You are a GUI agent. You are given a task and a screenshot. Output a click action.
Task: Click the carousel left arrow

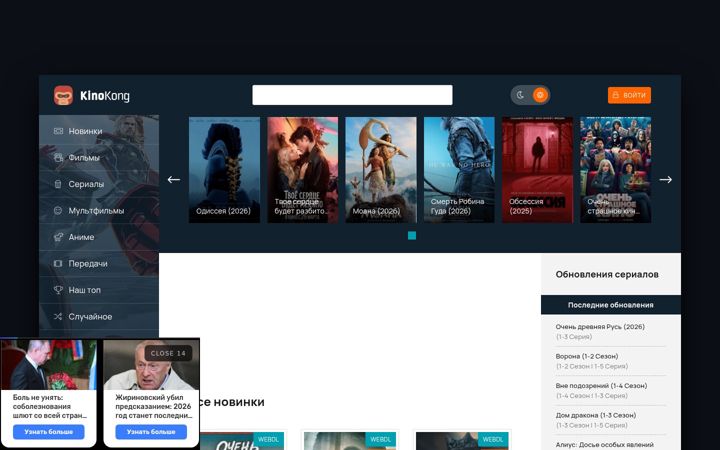coord(174,180)
